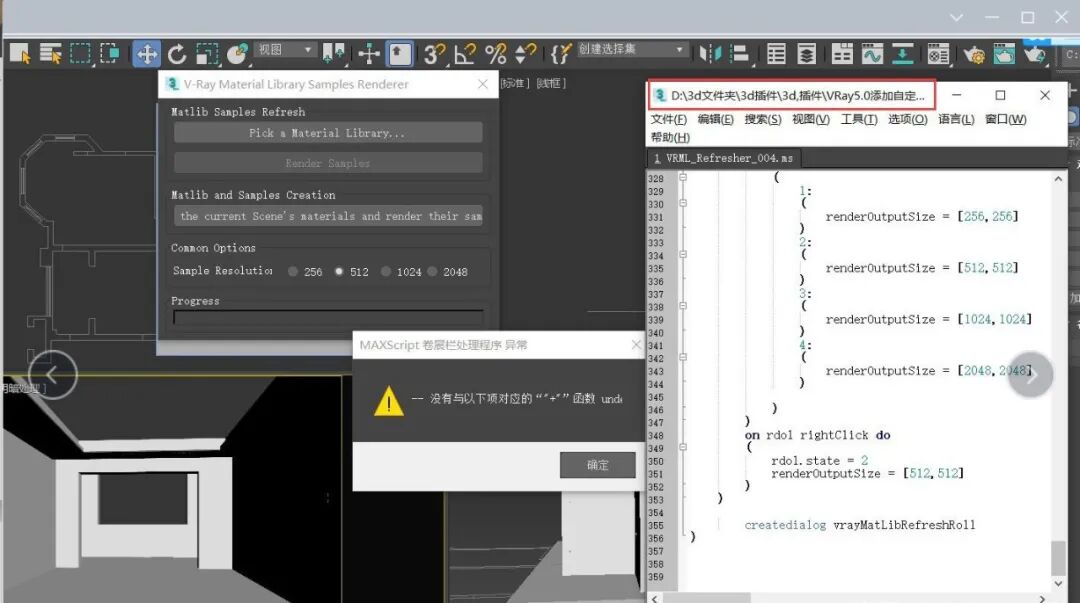
Task: Collapse the code fold at line 334
Action: point(683,254)
